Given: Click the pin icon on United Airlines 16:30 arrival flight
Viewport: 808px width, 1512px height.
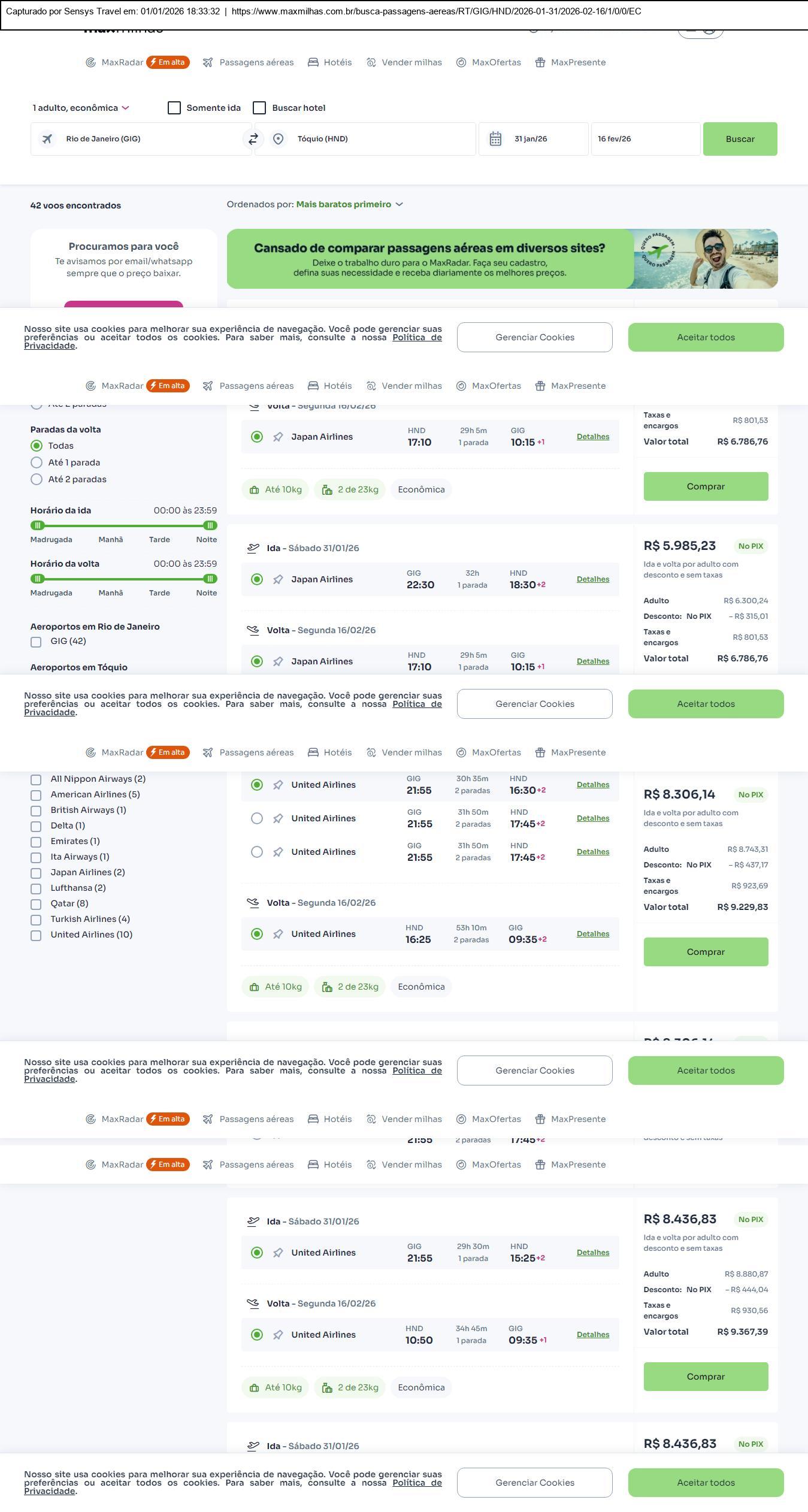Looking at the screenshot, I should coord(278,785).
